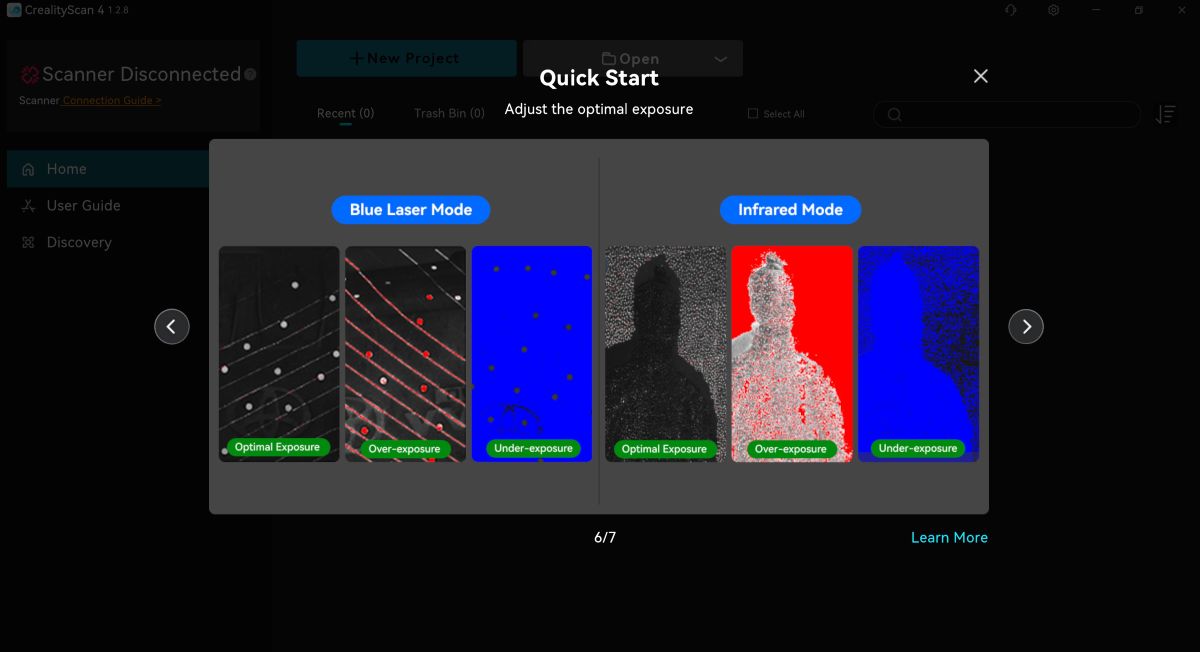The image size is (1200, 652).
Task: Open the sort order menu icon
Action: click(1165, 115)
